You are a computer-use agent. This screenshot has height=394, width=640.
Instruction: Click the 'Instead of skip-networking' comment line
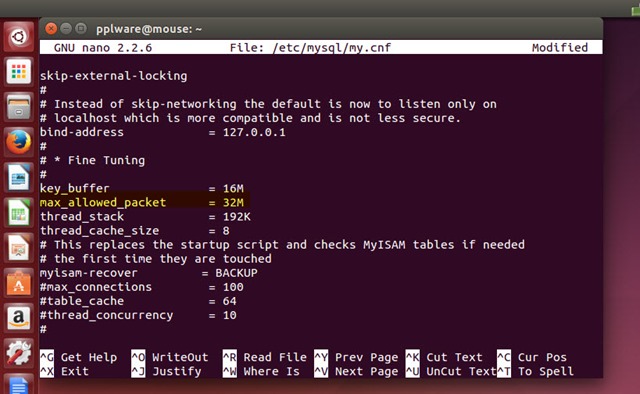[268, 104]
